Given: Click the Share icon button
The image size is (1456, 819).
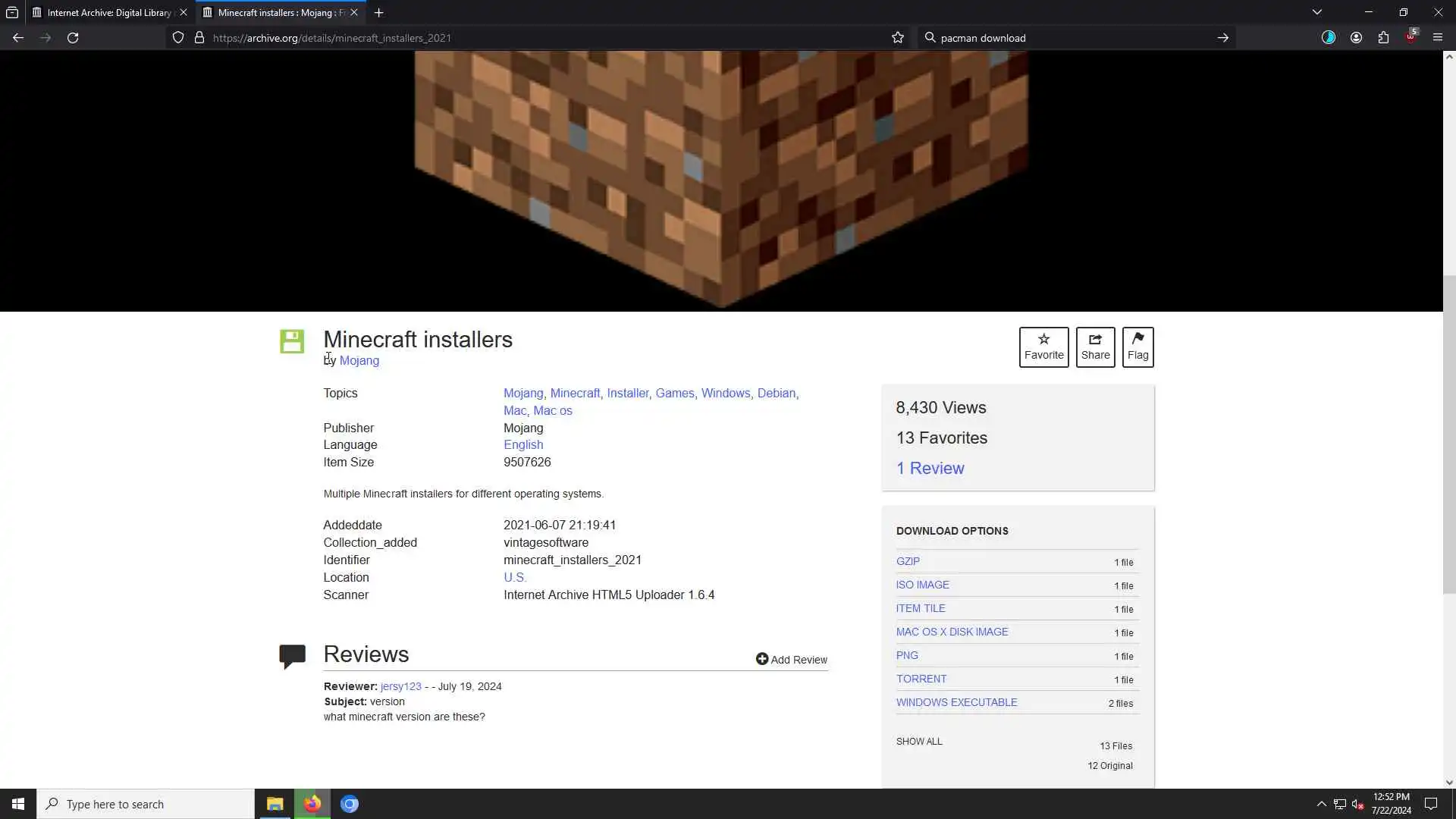Looking at the screenshot, I should (1095, 347).
